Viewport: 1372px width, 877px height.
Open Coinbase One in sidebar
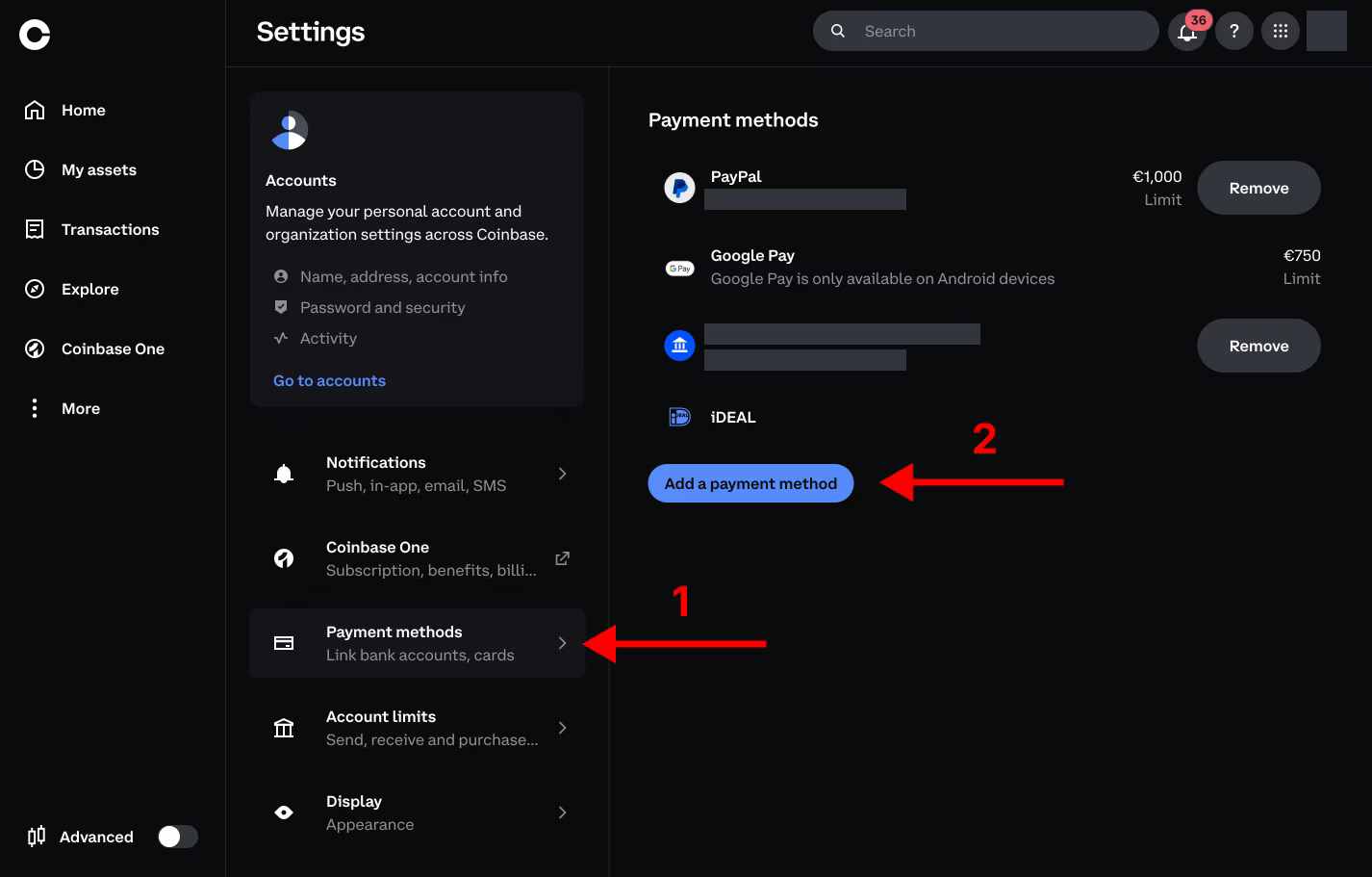[x=114, y=348]
